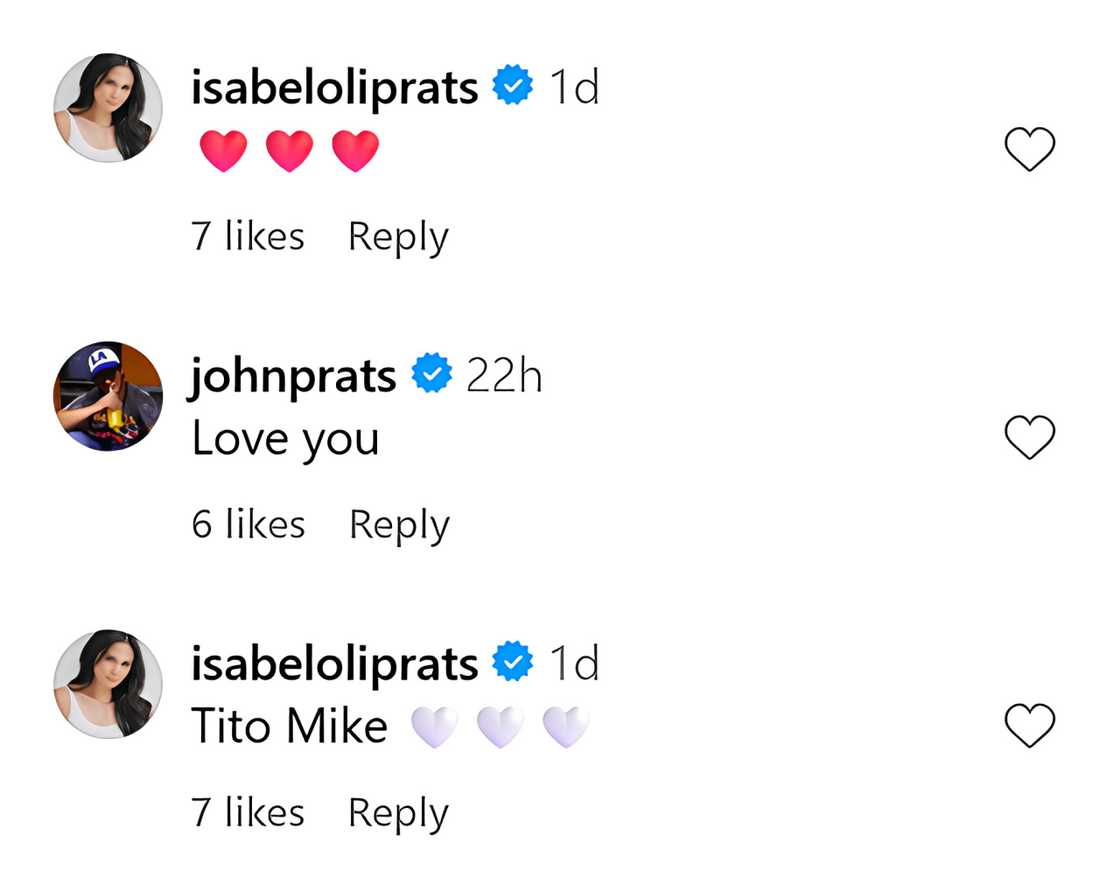
Task: Open the profile picture beside the "Tito Mike" comment
Action: 108,684
